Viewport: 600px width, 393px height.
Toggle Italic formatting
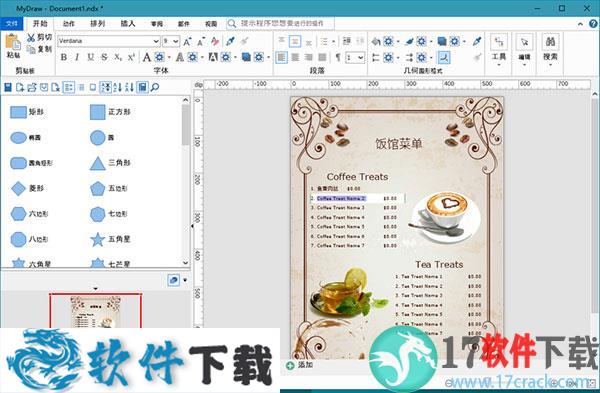(x=77, y=57)
